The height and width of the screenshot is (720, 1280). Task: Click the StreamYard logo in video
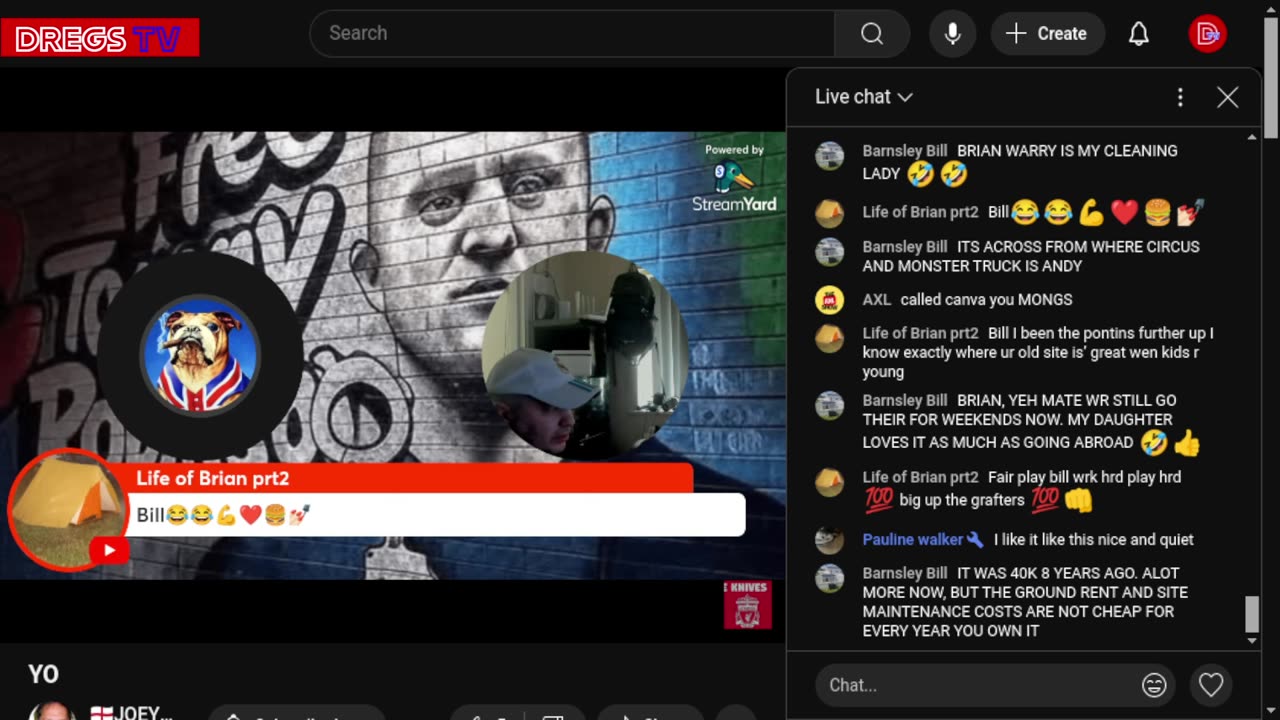coord(734,179)
